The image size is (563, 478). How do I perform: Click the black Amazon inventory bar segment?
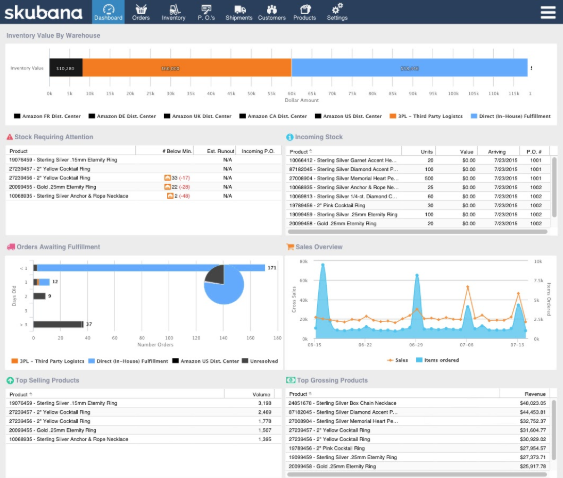click(66, 68)
